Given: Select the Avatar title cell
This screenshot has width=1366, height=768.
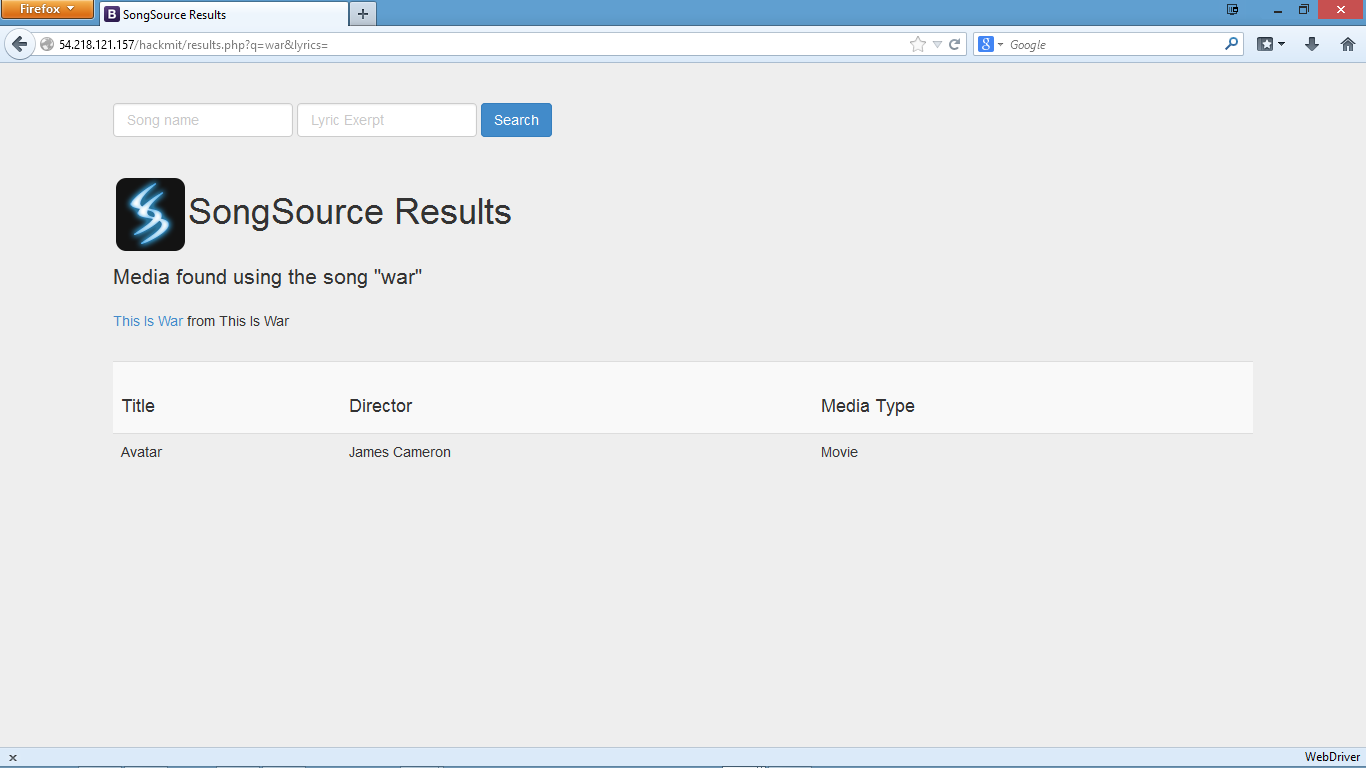Looking at the screenshot, I should pyautogui.click(x=141, y=452).
